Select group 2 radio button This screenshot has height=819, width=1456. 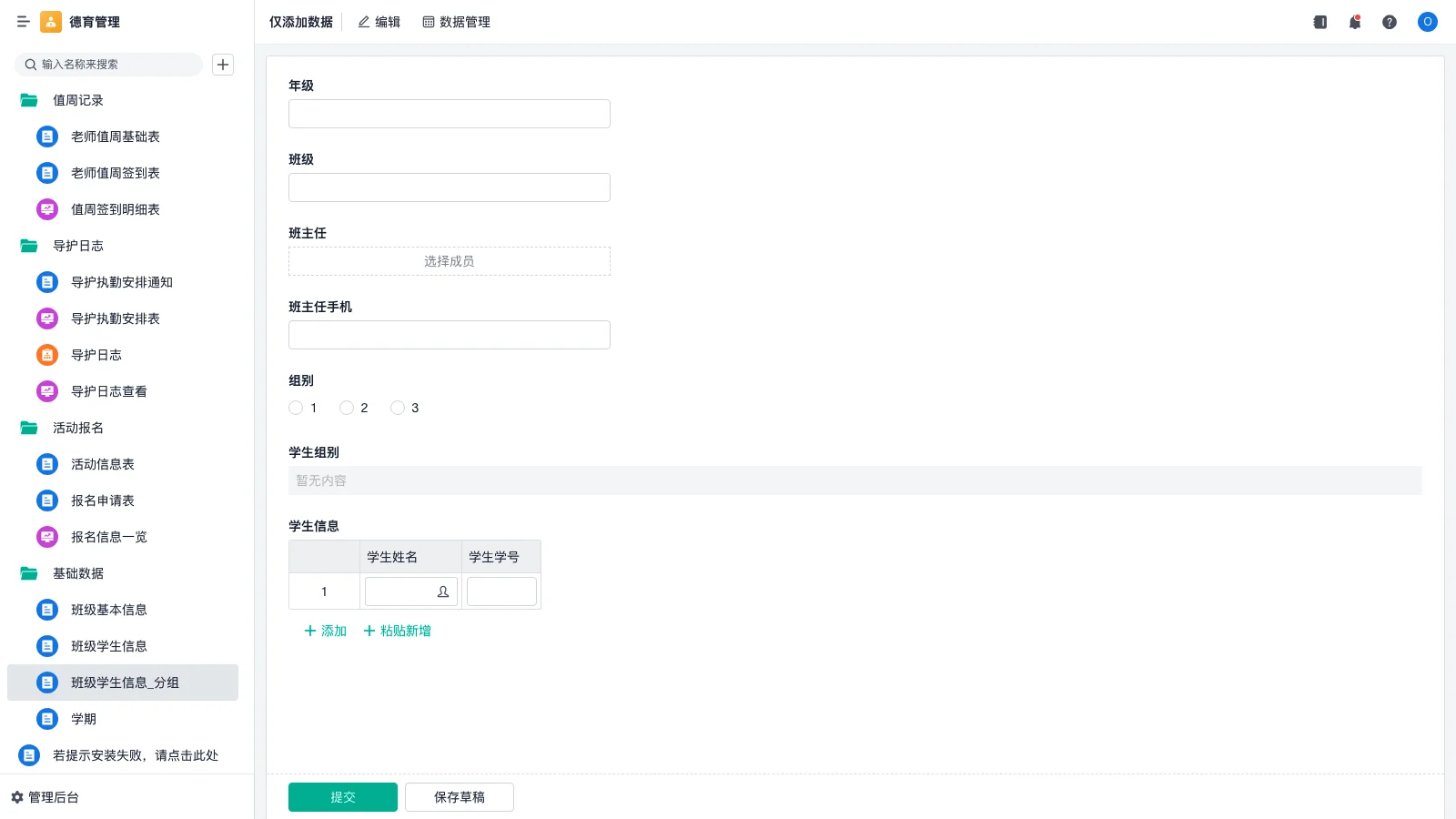[347, 408]
